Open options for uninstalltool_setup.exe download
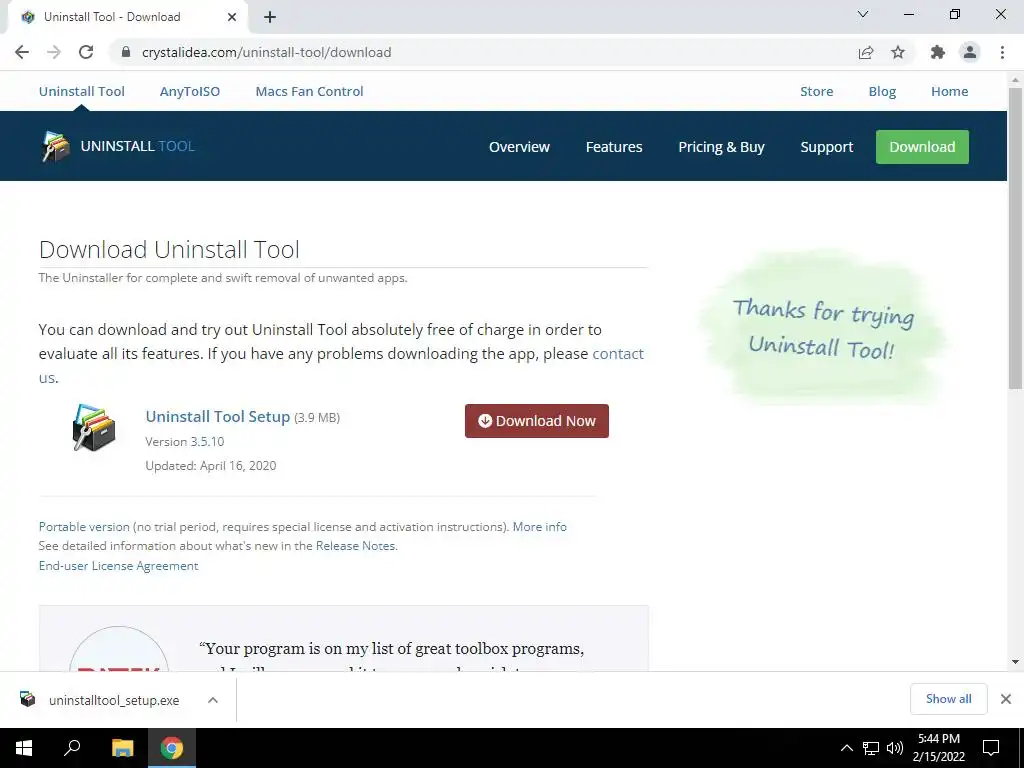1024x768 pixels. [x=213, y=700]
